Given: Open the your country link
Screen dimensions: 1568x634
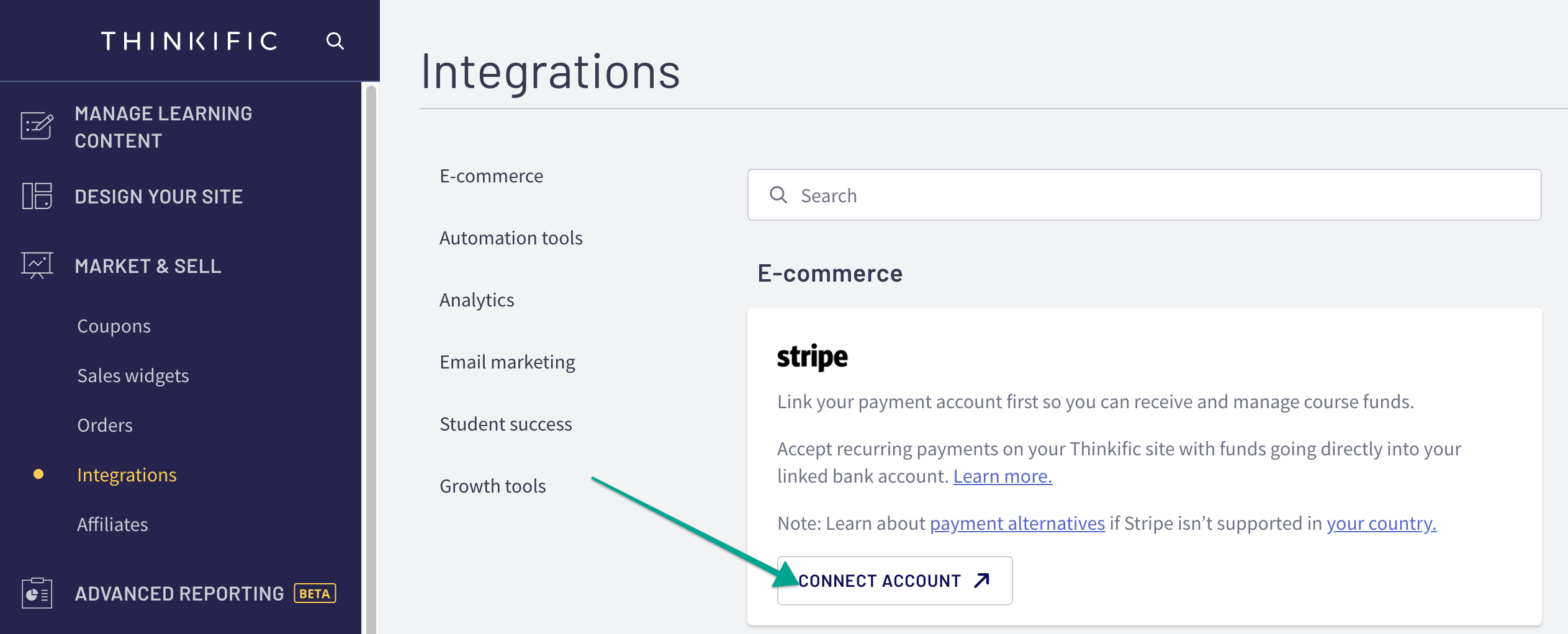Looking at the screenshot, I should [x=1381, y=523].
